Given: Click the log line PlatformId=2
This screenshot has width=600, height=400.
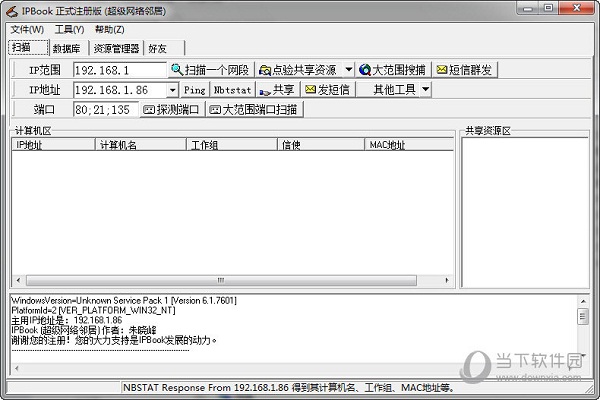Looking at the screenshot, I should [x=93, y=310].
